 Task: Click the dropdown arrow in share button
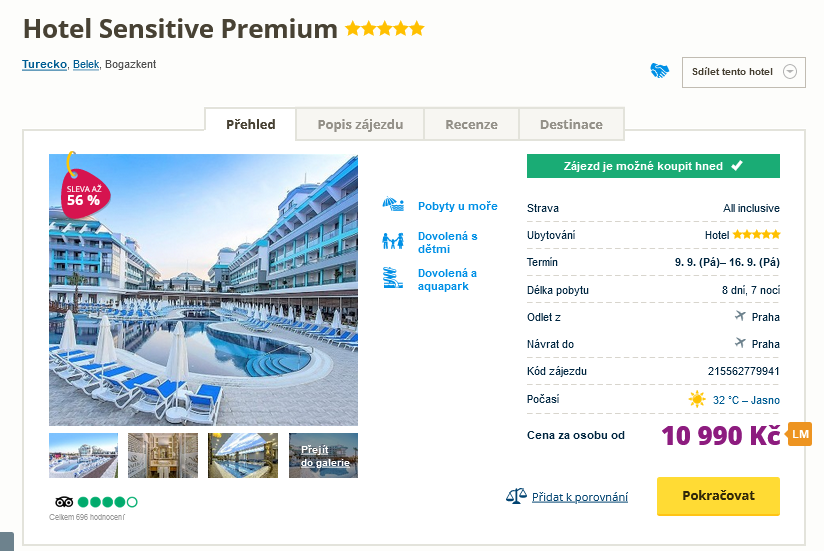(x=790, y=72)
